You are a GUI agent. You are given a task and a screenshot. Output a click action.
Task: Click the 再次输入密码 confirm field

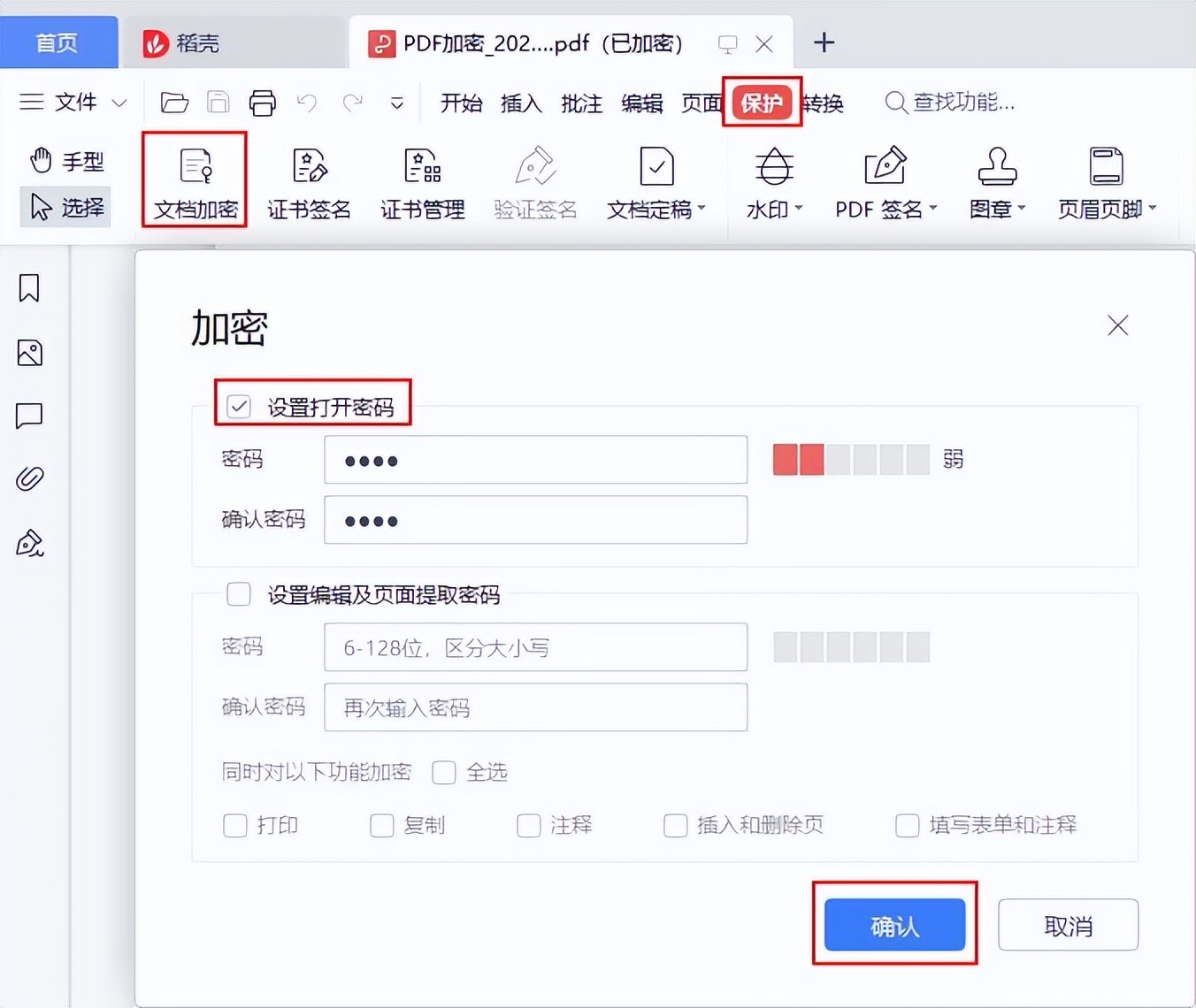click(535, 707)
